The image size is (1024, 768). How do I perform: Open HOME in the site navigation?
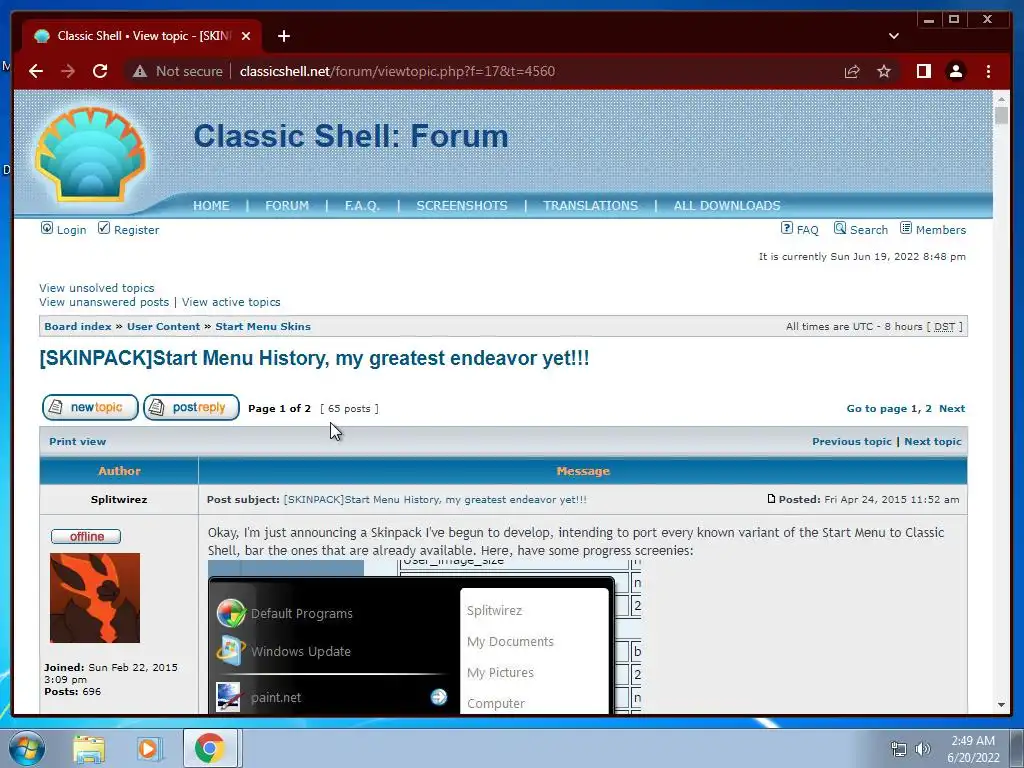pos(211,206)
